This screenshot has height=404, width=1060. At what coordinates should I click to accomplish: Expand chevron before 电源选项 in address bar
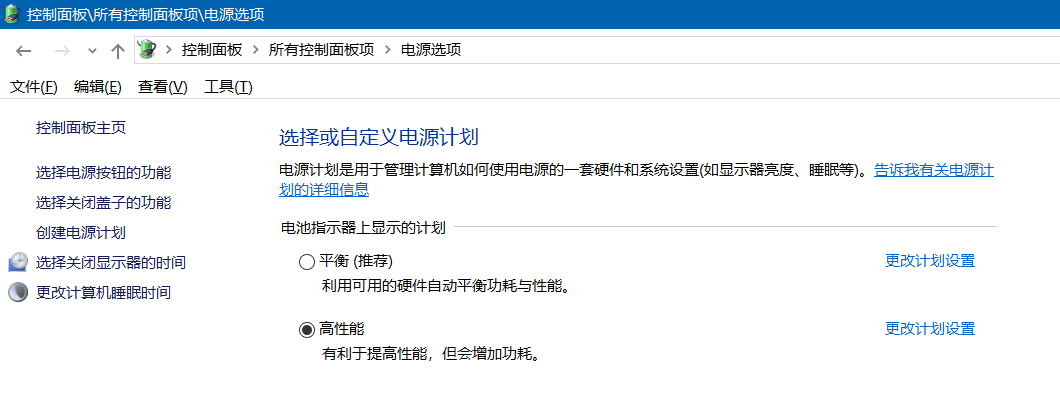388,50
